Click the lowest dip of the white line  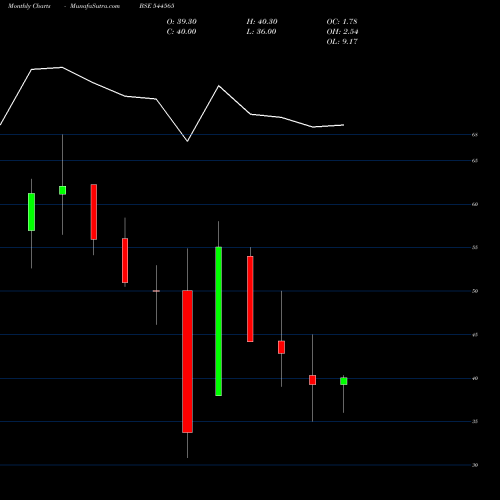[x=187, y=141]
